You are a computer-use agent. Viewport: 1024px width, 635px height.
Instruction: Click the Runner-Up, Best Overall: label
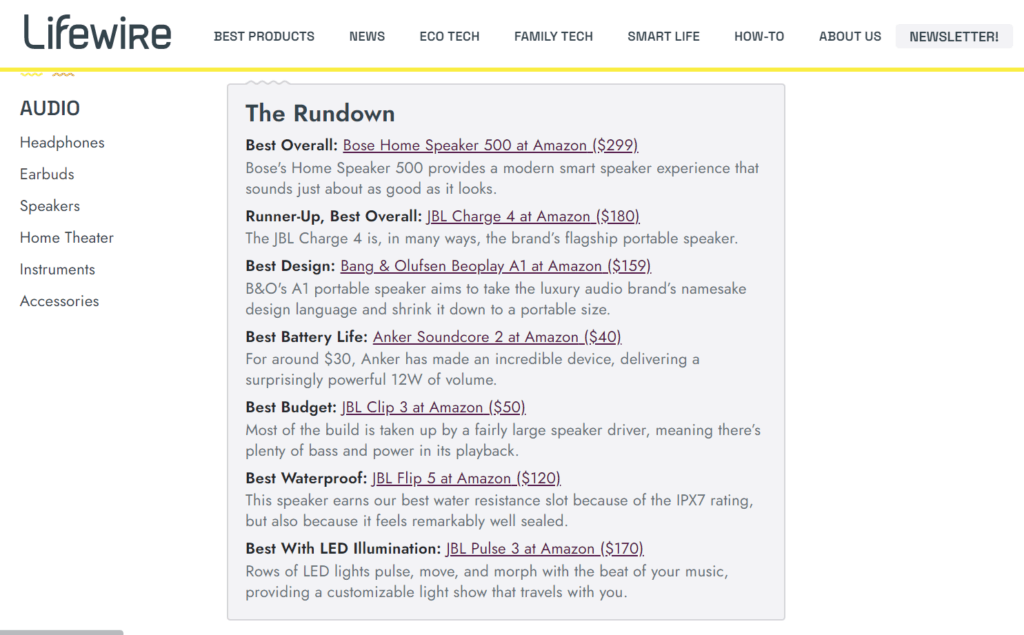334,216
